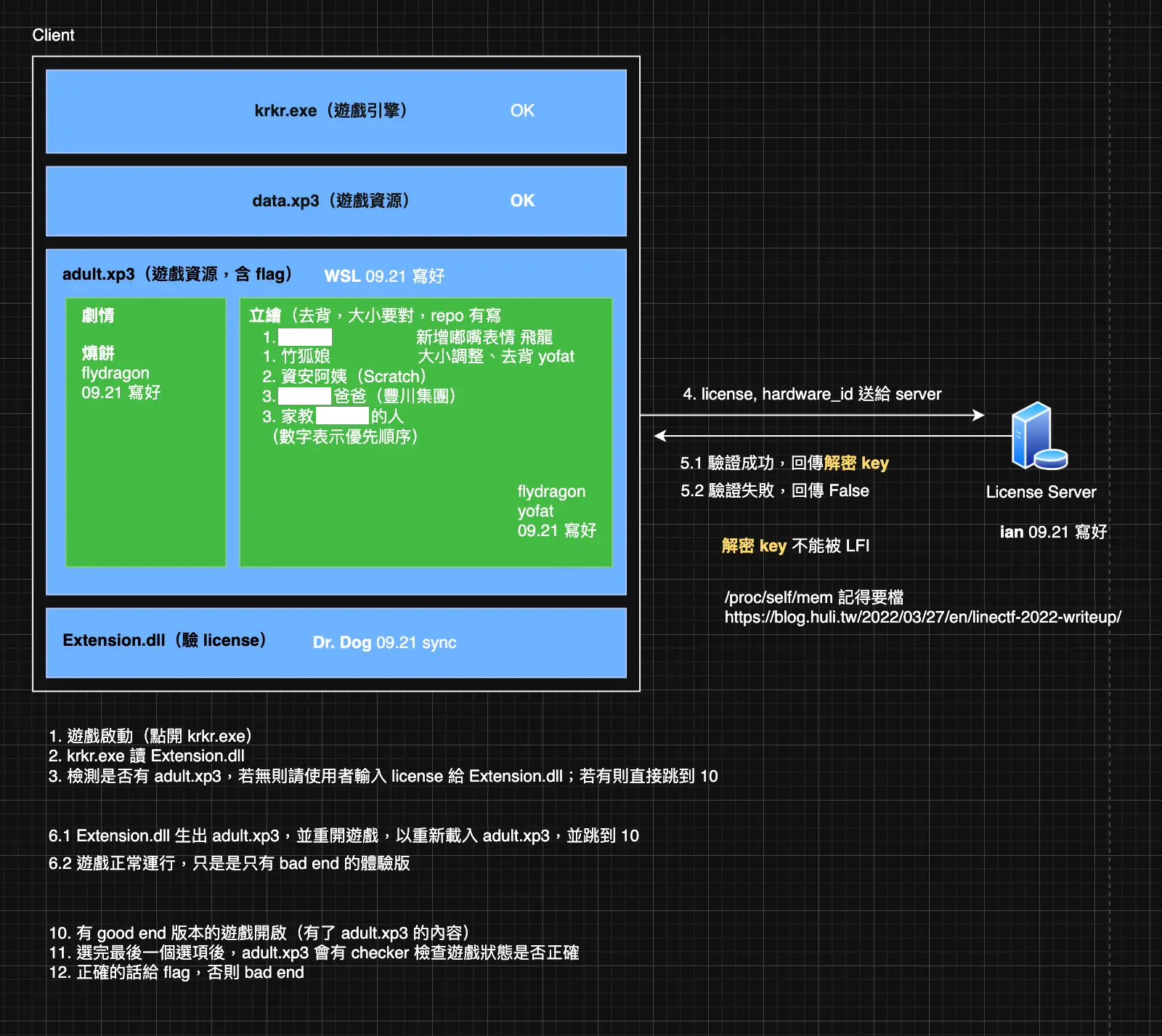Select the '4. license, hardware_id' arrow label
Image resolution: width=1162 pixels, height=1036 pixels.
pos(812,394)
